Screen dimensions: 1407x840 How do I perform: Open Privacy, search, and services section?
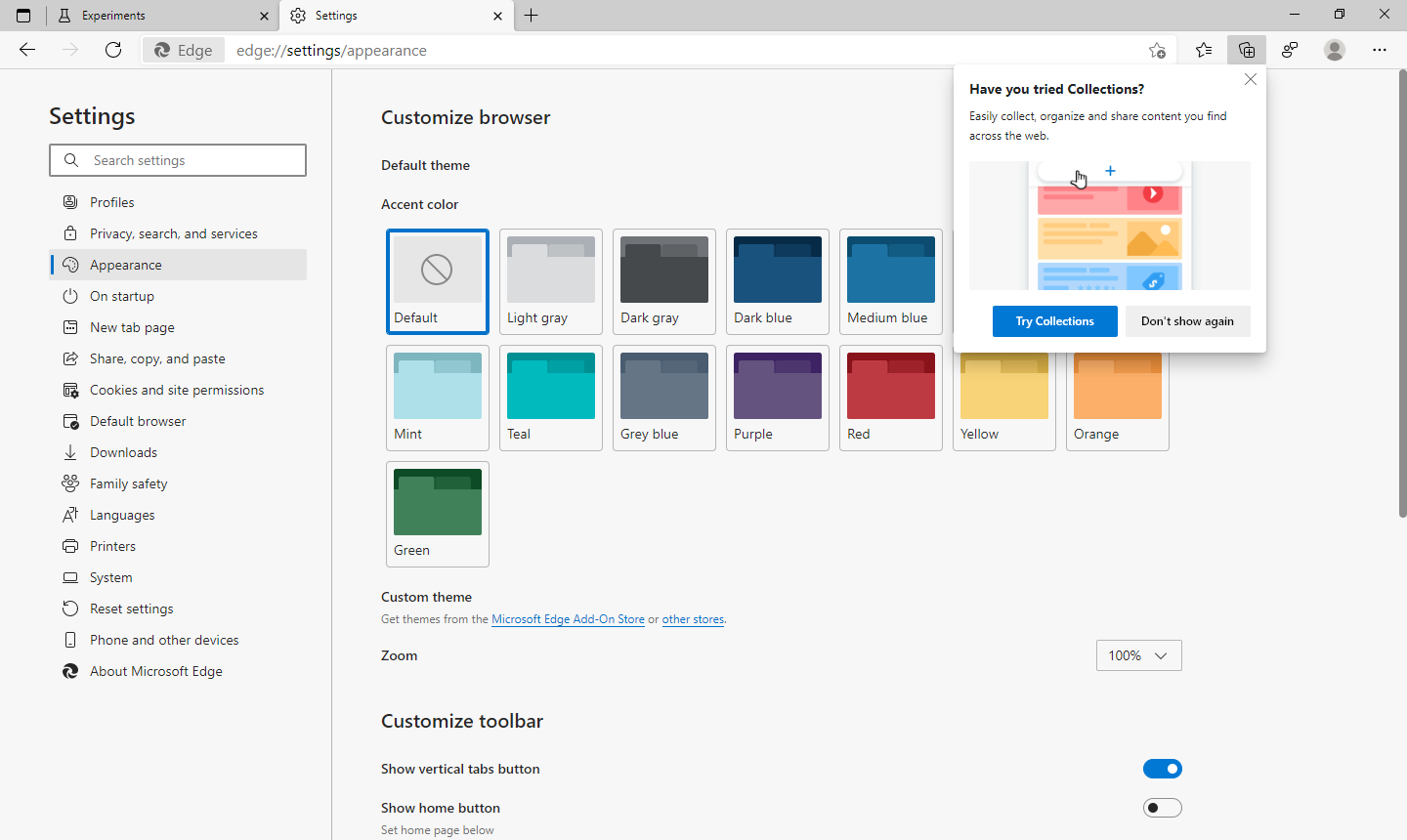click(x=178, y=233)
